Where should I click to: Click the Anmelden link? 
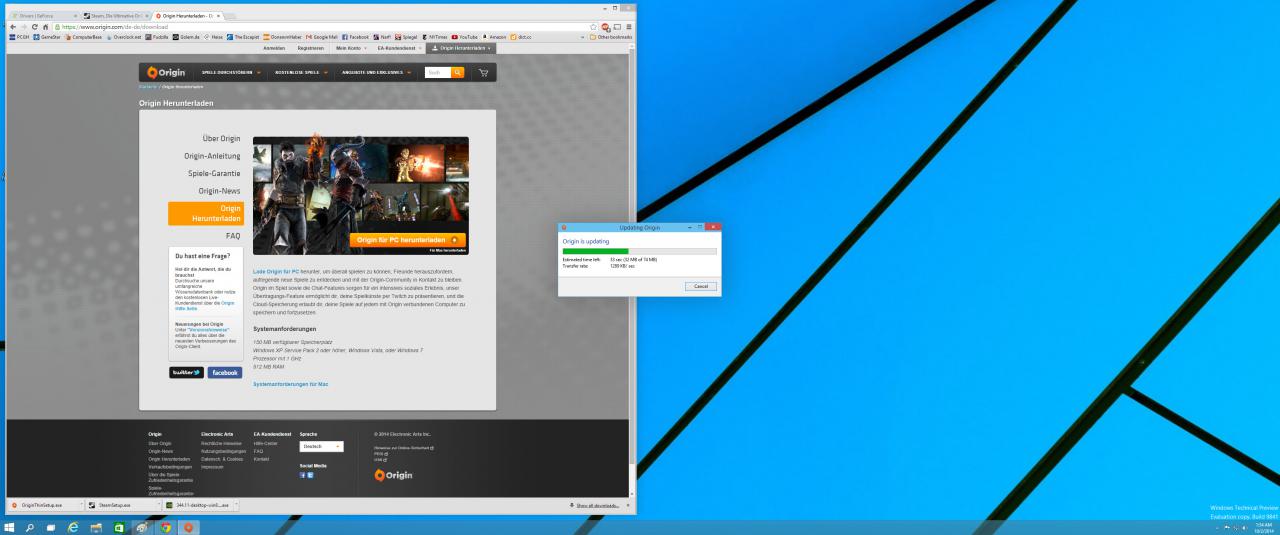point(273,48)
